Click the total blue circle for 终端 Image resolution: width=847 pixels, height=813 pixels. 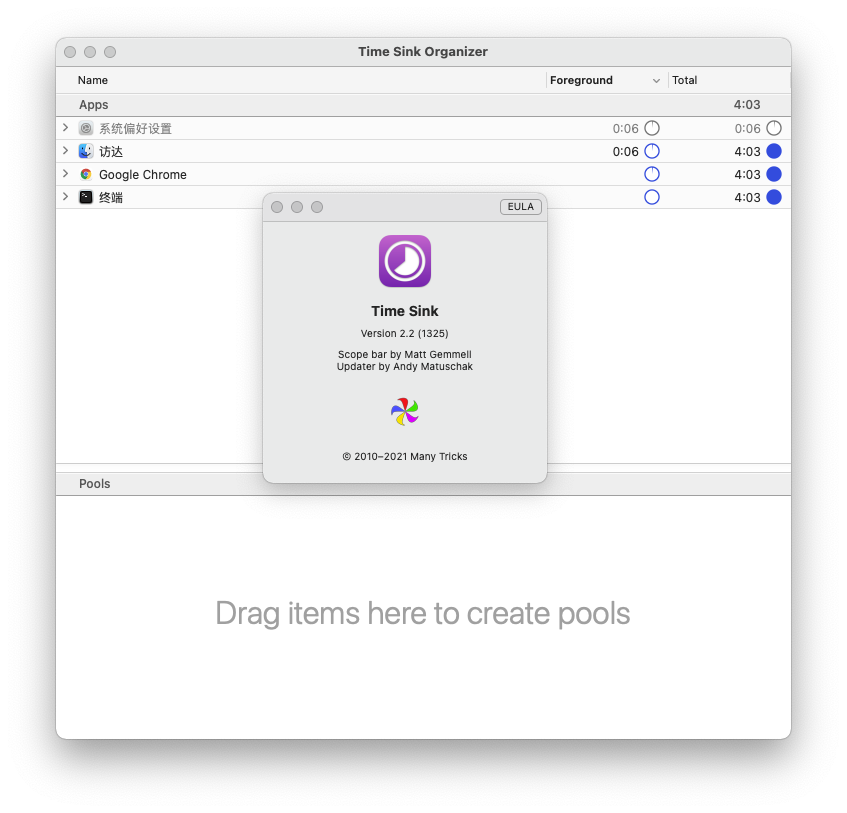774,197
